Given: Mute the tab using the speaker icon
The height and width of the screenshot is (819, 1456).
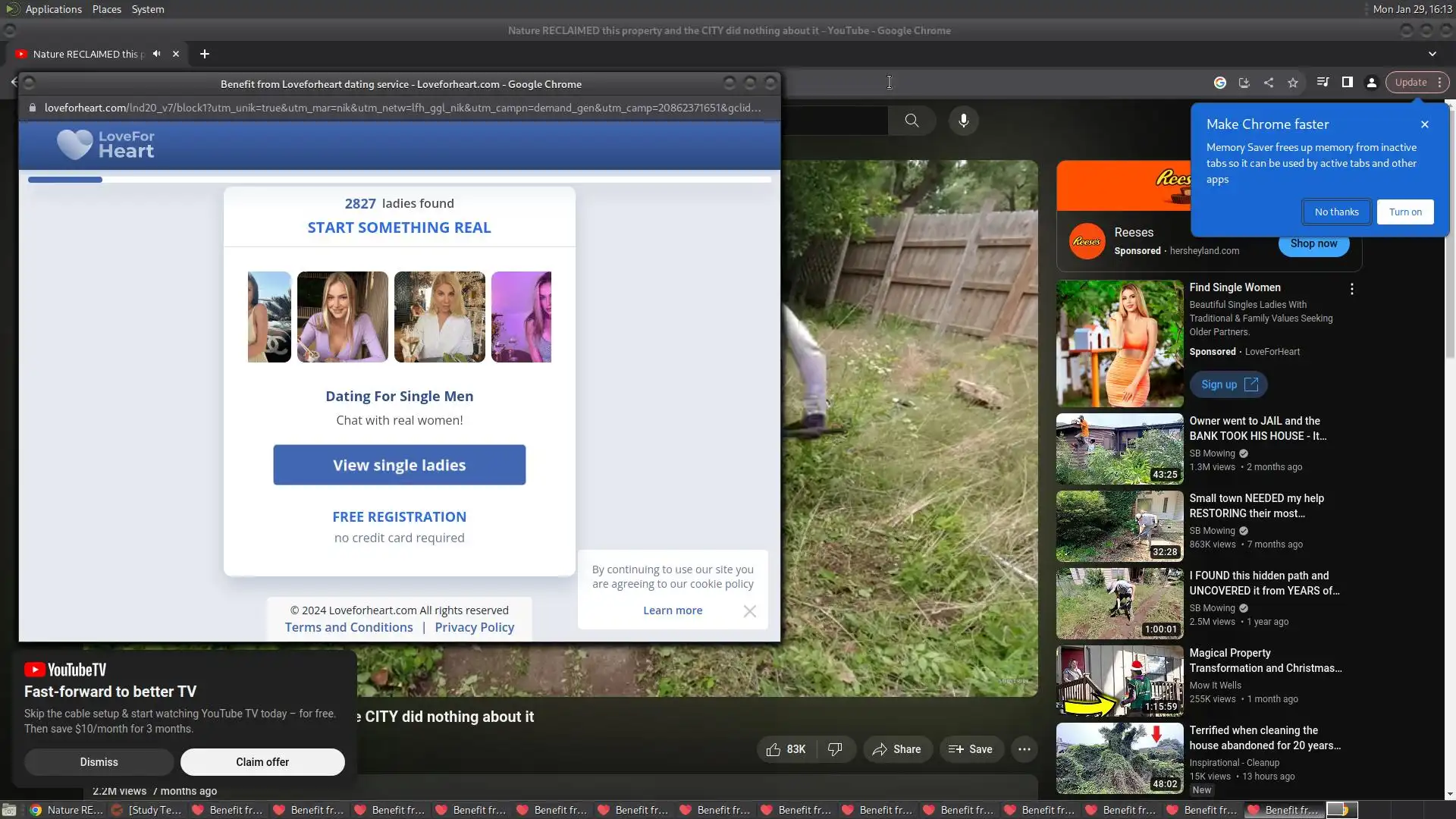Looking at the screenshot, I should tap(156, 54).
